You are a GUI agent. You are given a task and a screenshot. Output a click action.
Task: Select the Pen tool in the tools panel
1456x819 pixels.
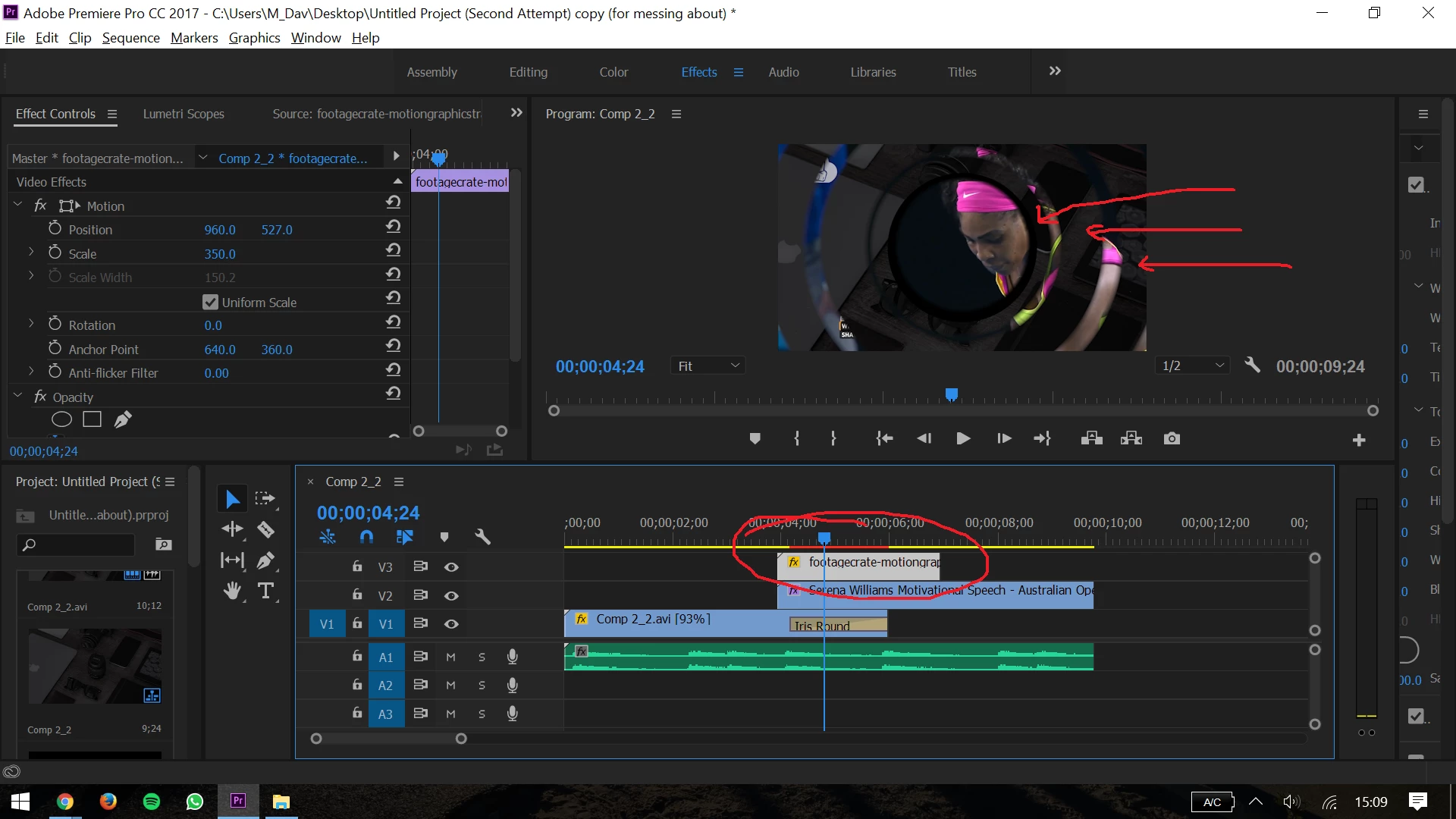click(x=265, y=560)
